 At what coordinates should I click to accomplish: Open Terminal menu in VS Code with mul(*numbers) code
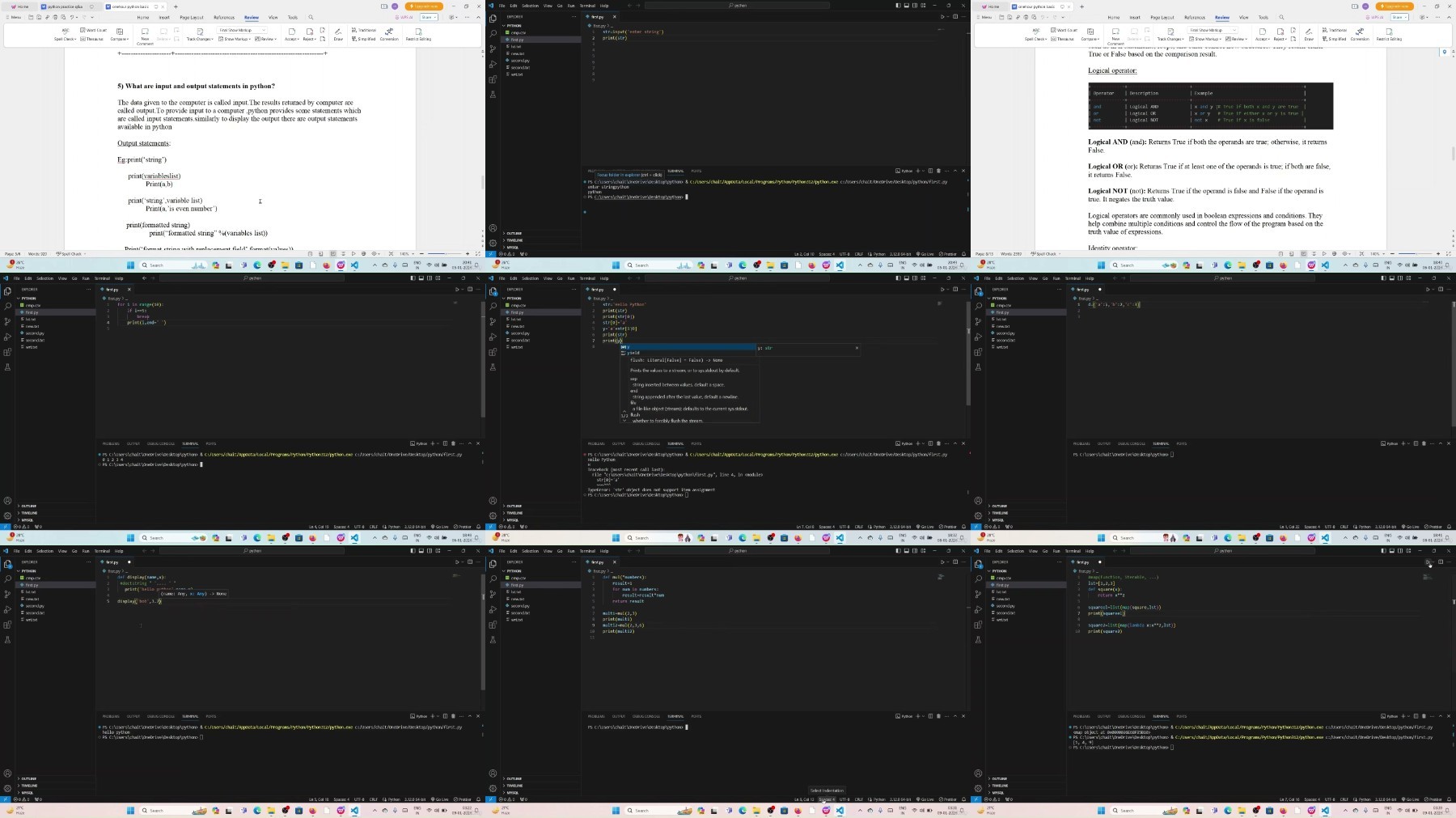[586, 551]
